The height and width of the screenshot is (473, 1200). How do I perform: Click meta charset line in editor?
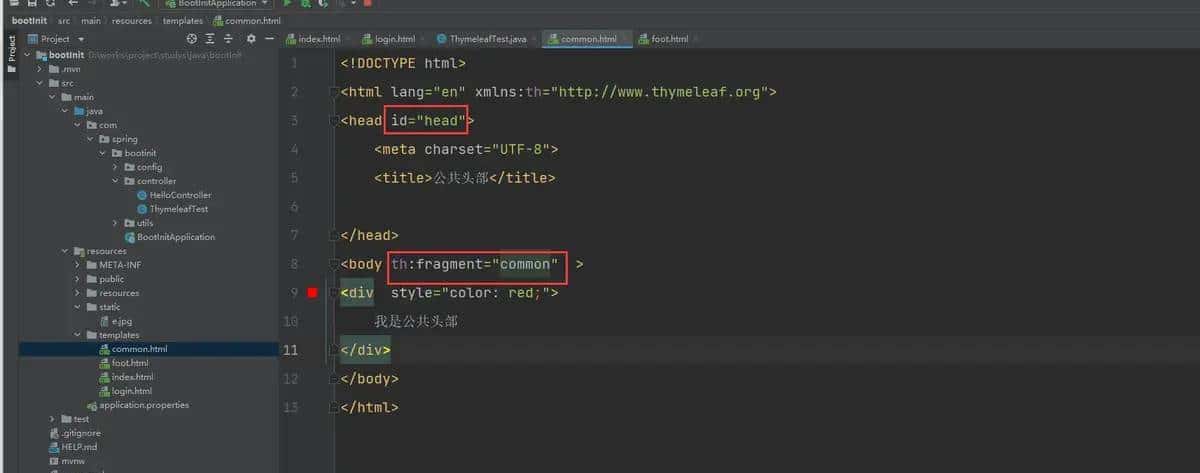click(x=466, y=149)
